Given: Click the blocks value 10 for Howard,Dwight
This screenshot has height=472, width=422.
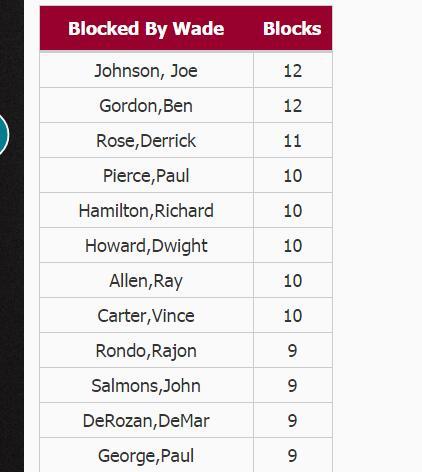Looking at the screenshot, I should 293,246.
